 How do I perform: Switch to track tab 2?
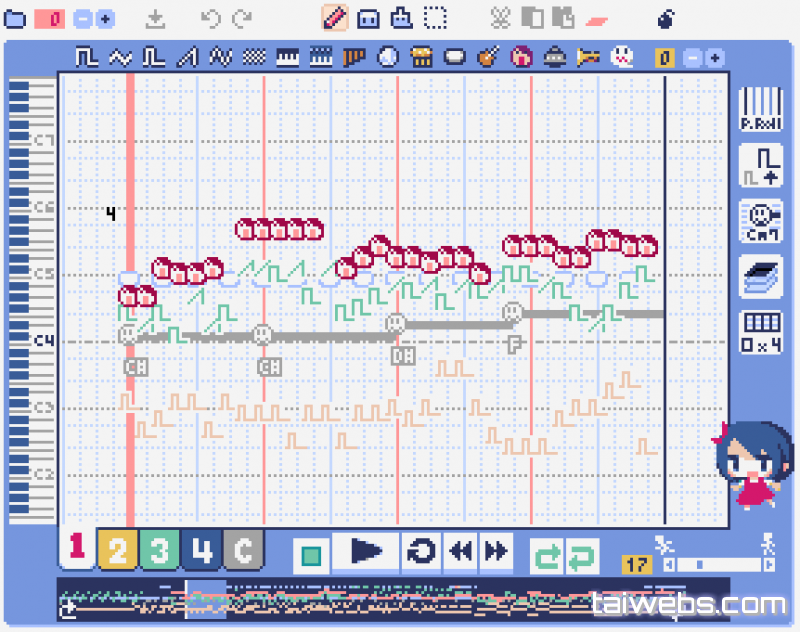click(x=117, y=551)
